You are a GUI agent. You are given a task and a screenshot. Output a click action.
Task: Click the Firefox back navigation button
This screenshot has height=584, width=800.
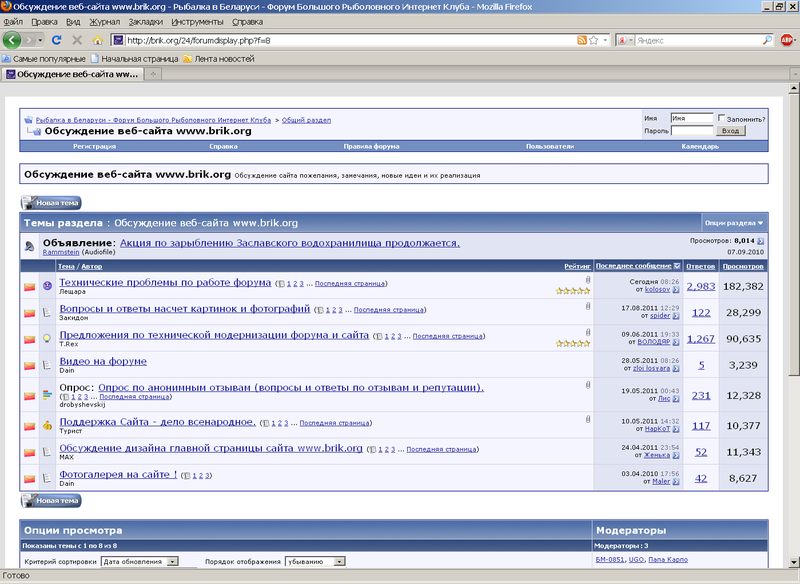point(13,40)
